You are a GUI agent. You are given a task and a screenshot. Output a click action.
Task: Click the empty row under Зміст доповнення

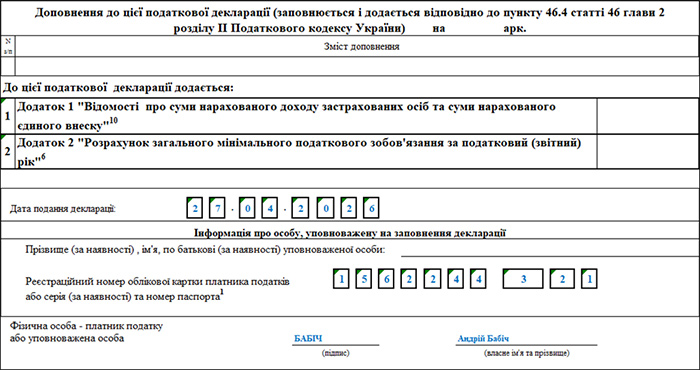tap(357, 66)
